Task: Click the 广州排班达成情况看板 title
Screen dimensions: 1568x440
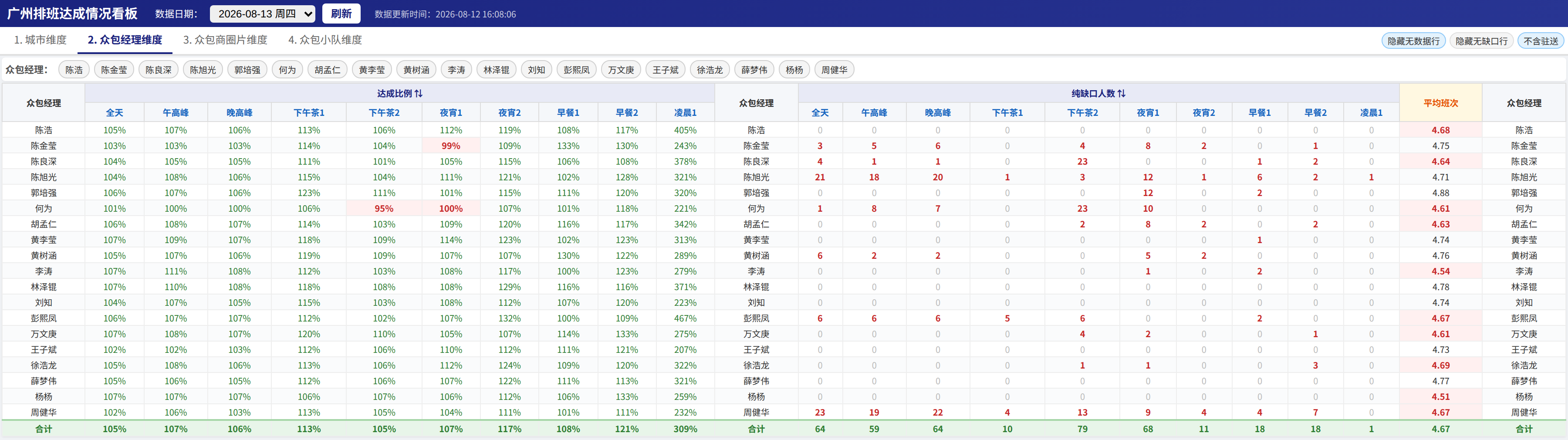Action: (72, 14)
